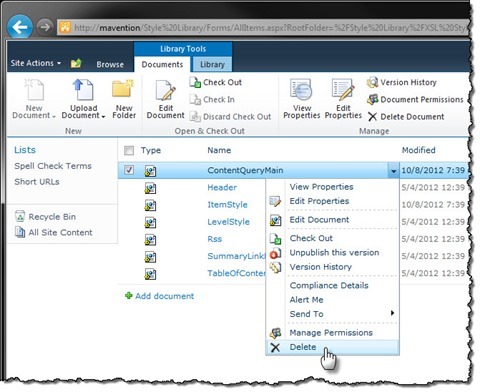
Task: Select the Library ribbon tab
Action: pyautogui.click(x=212, y=64)
